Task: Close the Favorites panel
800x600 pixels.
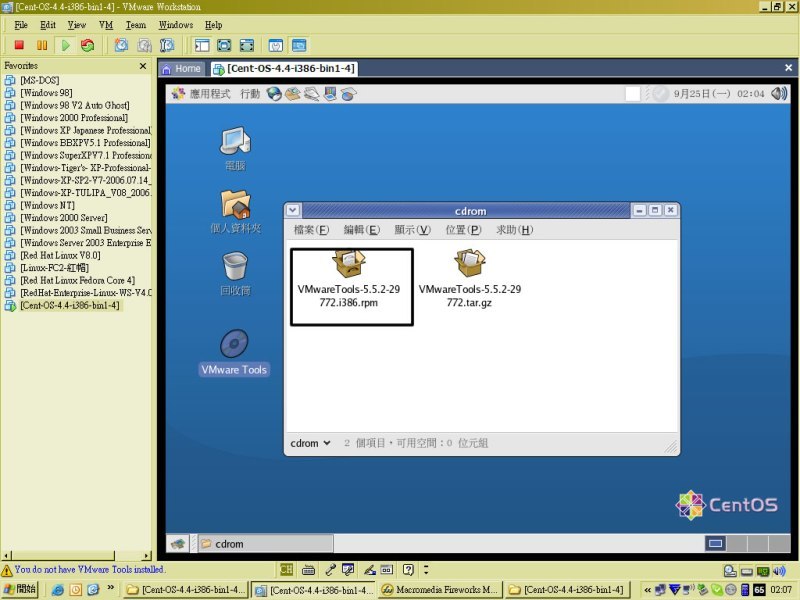Action: (x=143, y=66)
